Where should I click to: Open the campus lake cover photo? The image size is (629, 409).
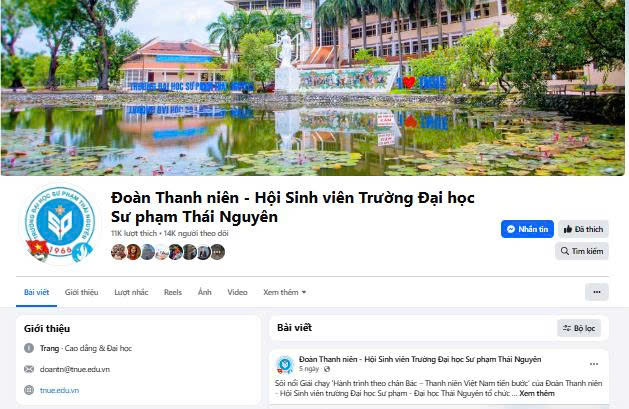point(313,88)
